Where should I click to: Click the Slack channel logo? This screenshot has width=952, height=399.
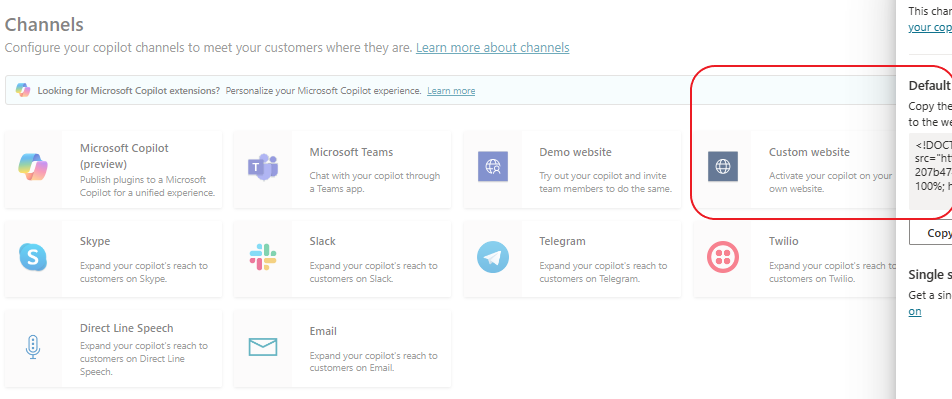tap(263, 257)
